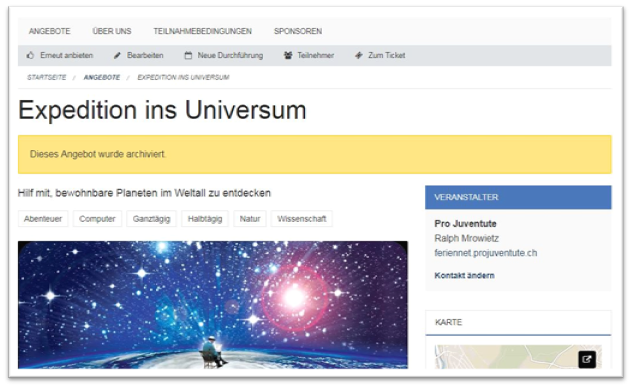631x387 pixels.
Task: Navigate to Startseite breadcrumb
Action: coord(47,77)
